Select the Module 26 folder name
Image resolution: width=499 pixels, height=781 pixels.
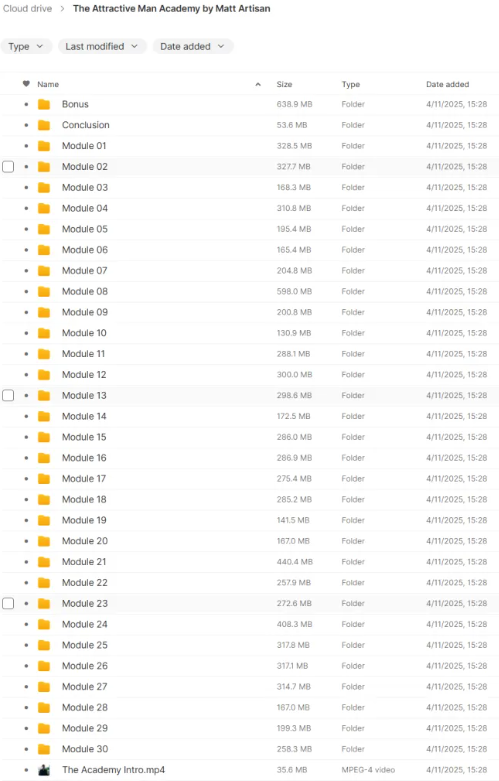85,666
